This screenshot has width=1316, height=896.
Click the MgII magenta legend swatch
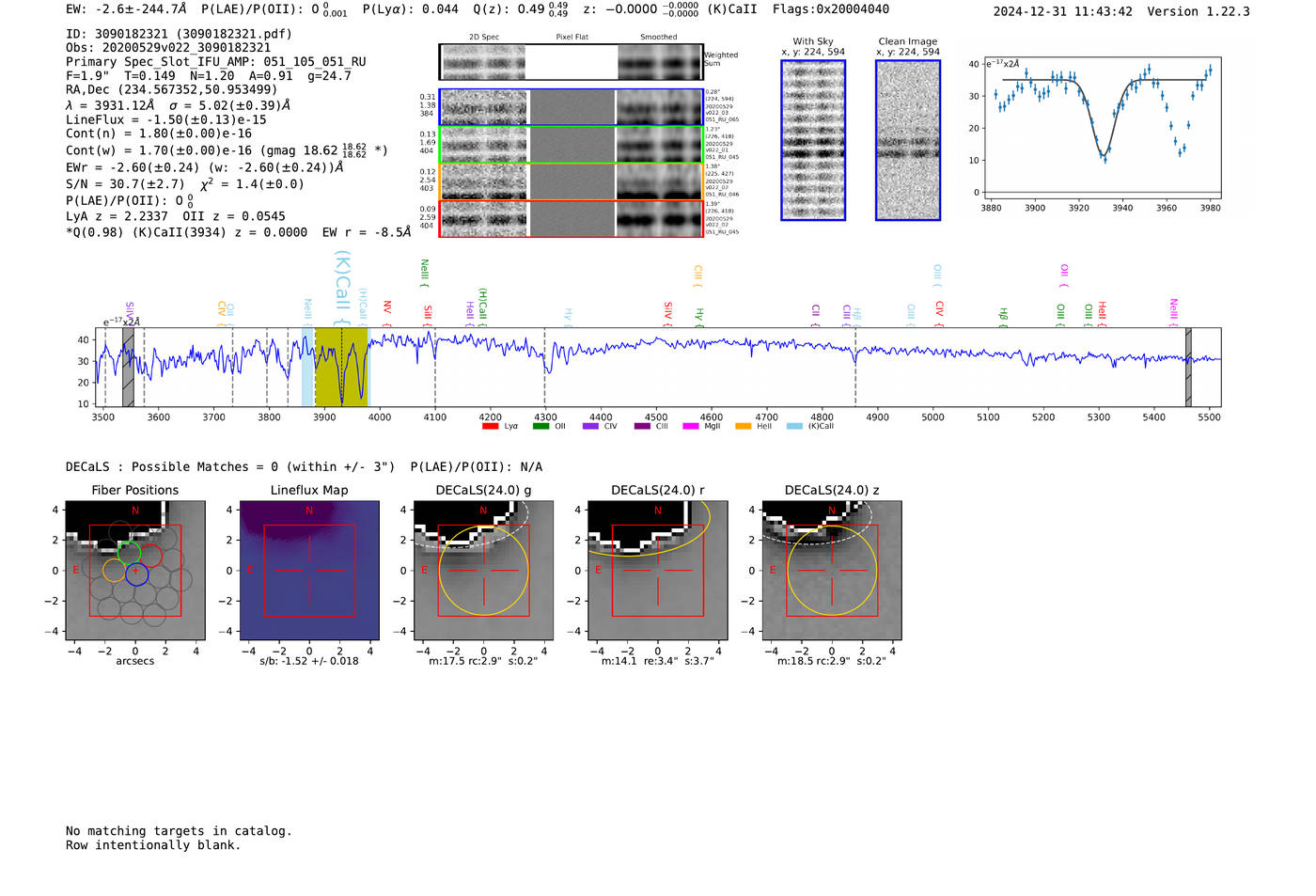click(x=691, y=426)
